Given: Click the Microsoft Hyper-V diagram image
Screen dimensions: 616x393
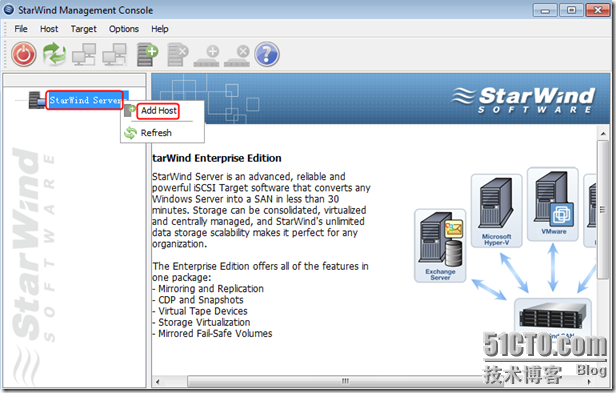Looking at the screenshot, I should (x=497, y=211).
